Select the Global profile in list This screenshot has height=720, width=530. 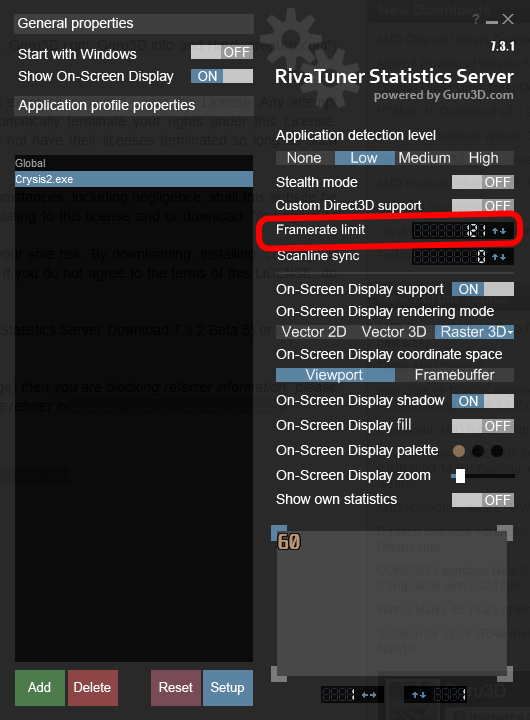tap(134, 163)
